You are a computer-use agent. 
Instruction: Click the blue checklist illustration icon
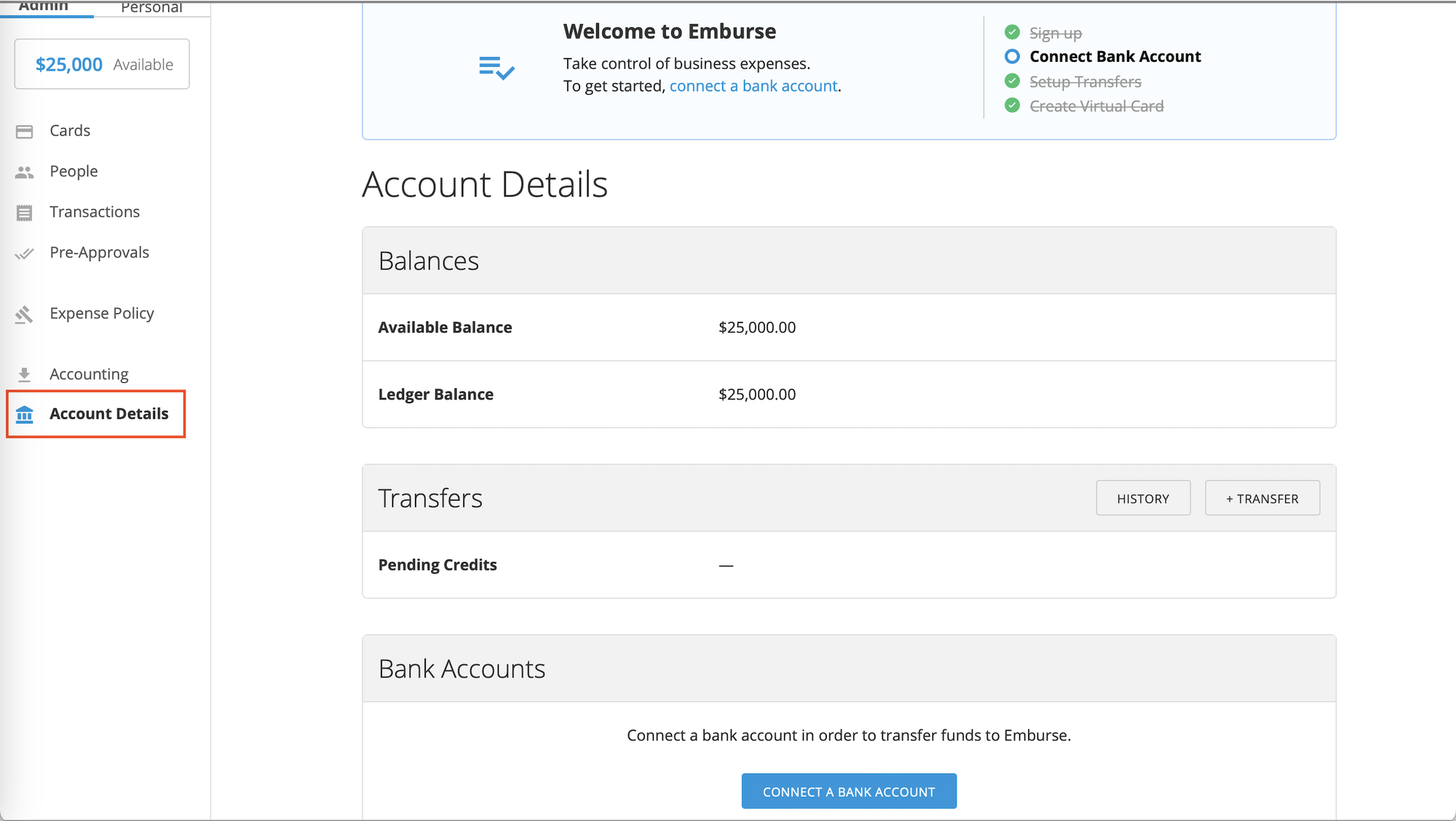[x=496, y=67]
